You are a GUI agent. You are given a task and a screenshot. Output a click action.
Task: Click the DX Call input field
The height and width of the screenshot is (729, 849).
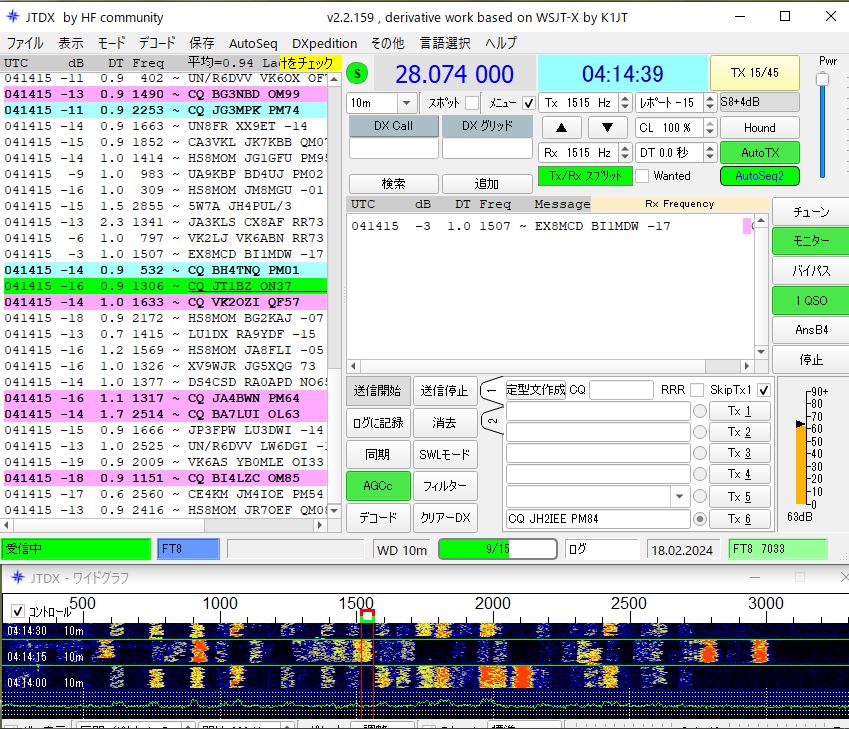pos(393,148)
